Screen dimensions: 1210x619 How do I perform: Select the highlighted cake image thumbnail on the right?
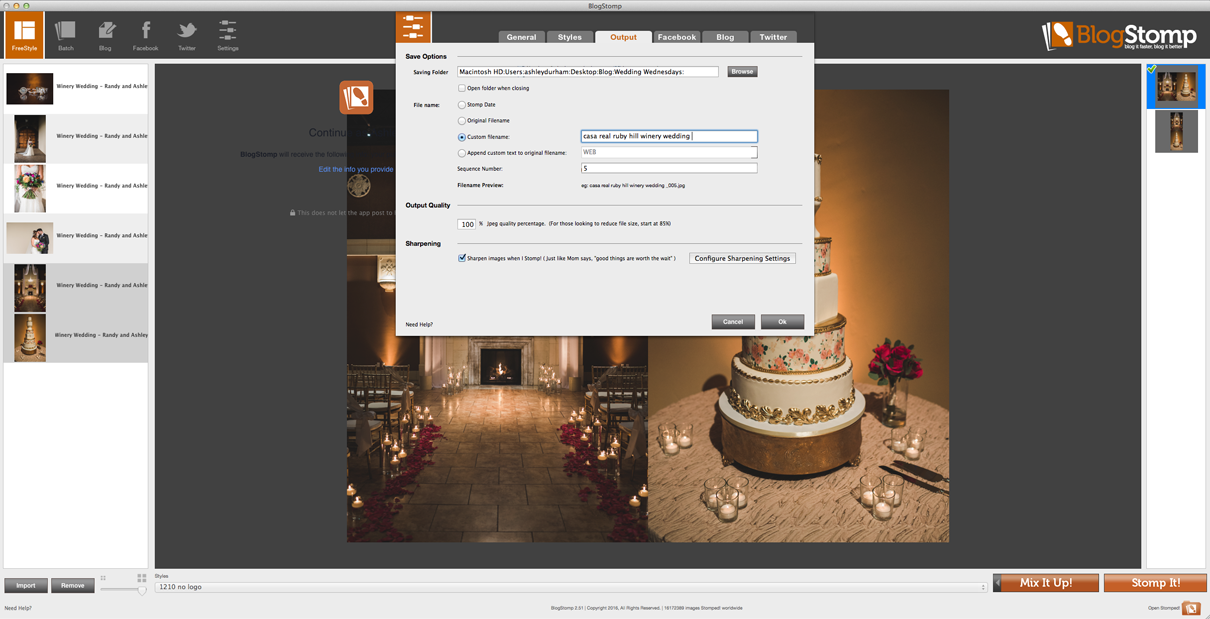(1176, 86)
